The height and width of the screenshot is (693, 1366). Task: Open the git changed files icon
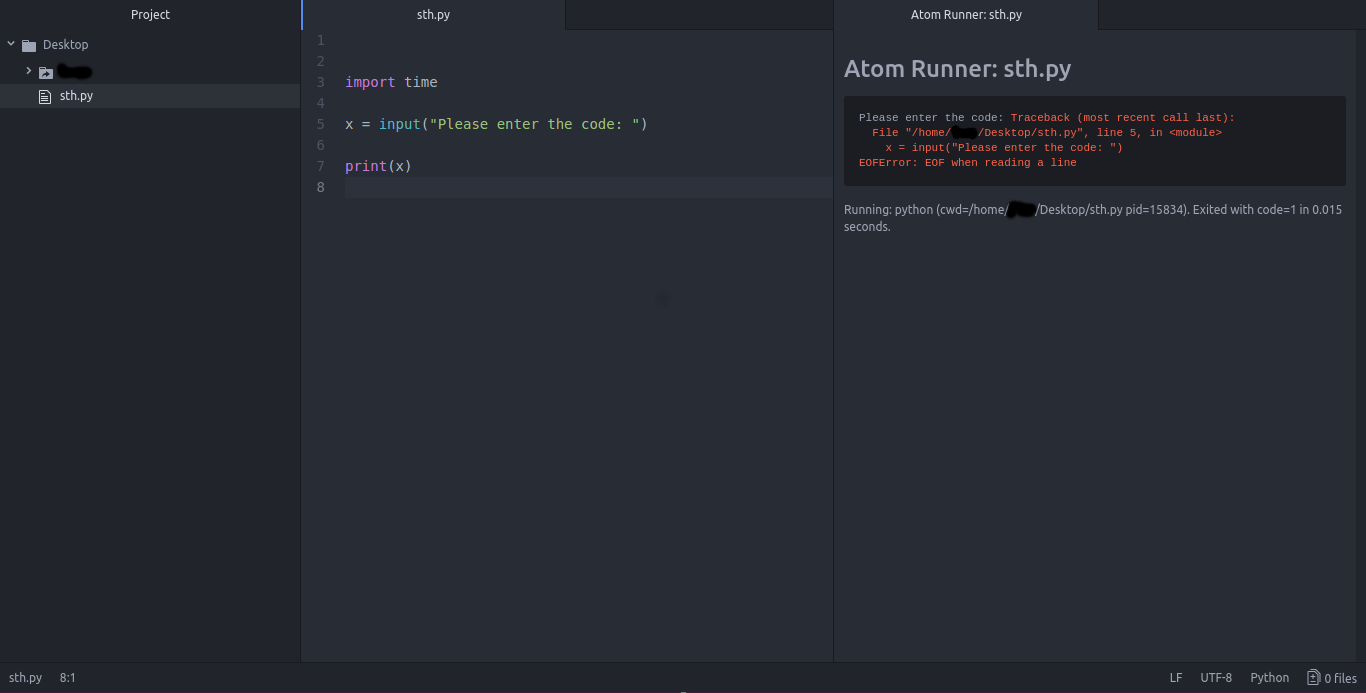[1314, 677]
